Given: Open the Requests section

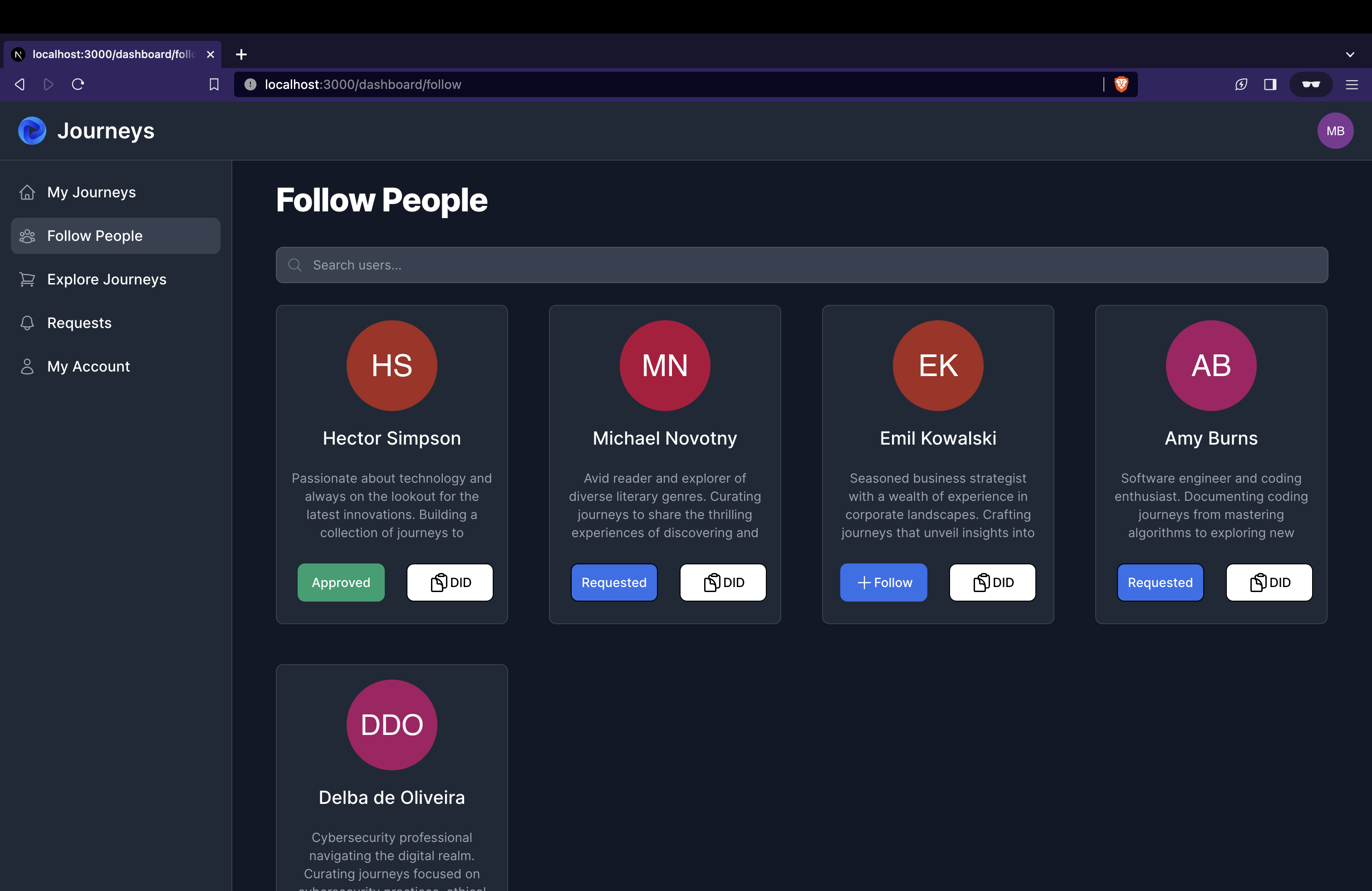Looking at the screenshot, I should [x=79, y=323].
